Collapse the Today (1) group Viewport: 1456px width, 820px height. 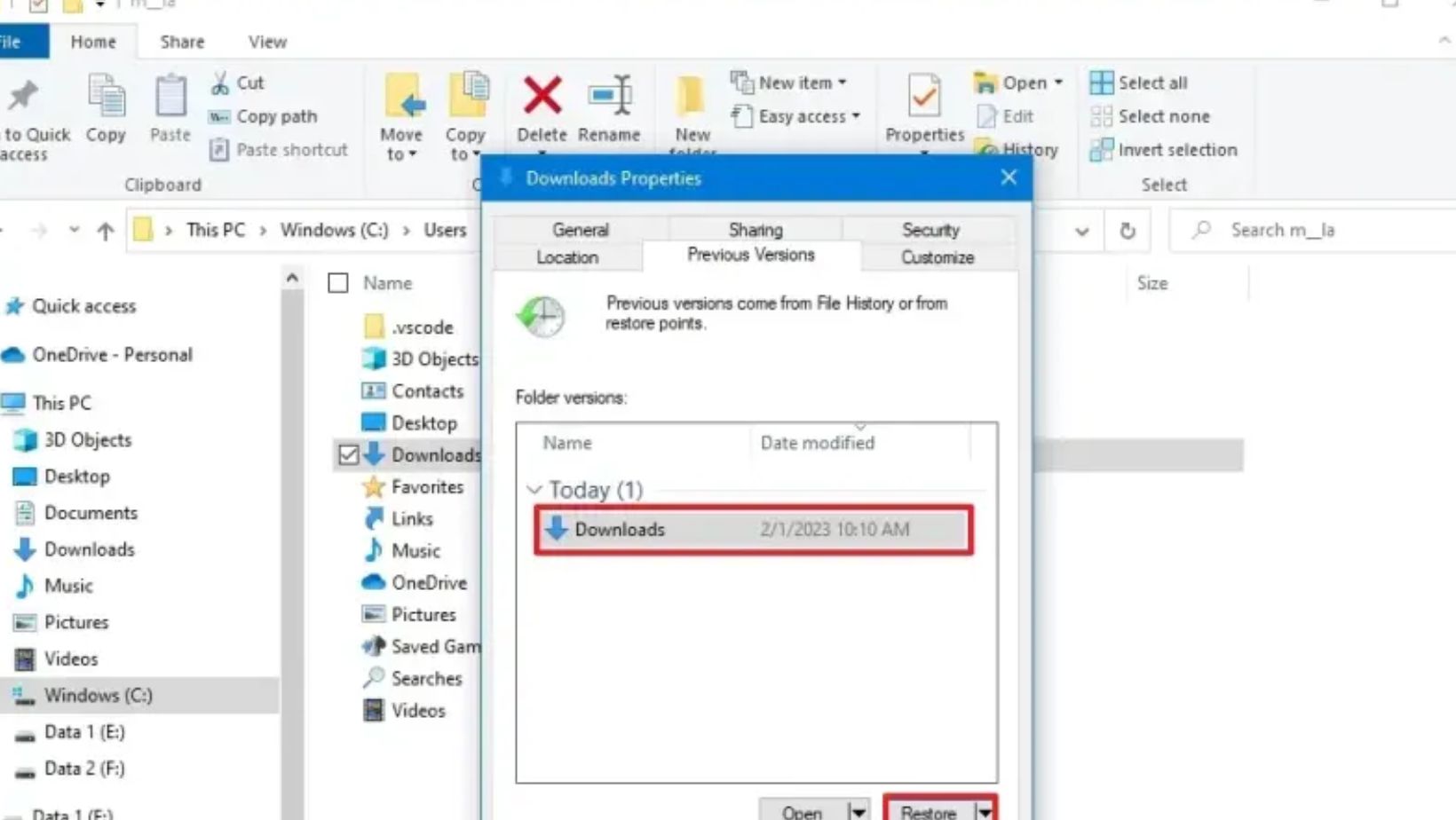[x=534, y=490]
